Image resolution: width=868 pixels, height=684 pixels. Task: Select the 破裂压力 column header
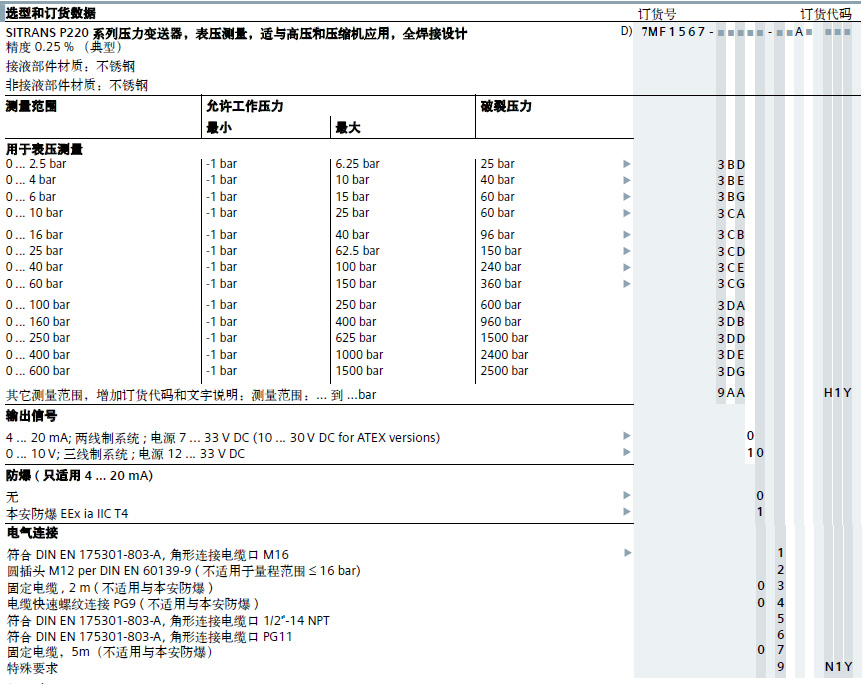[x=506, y=106]
